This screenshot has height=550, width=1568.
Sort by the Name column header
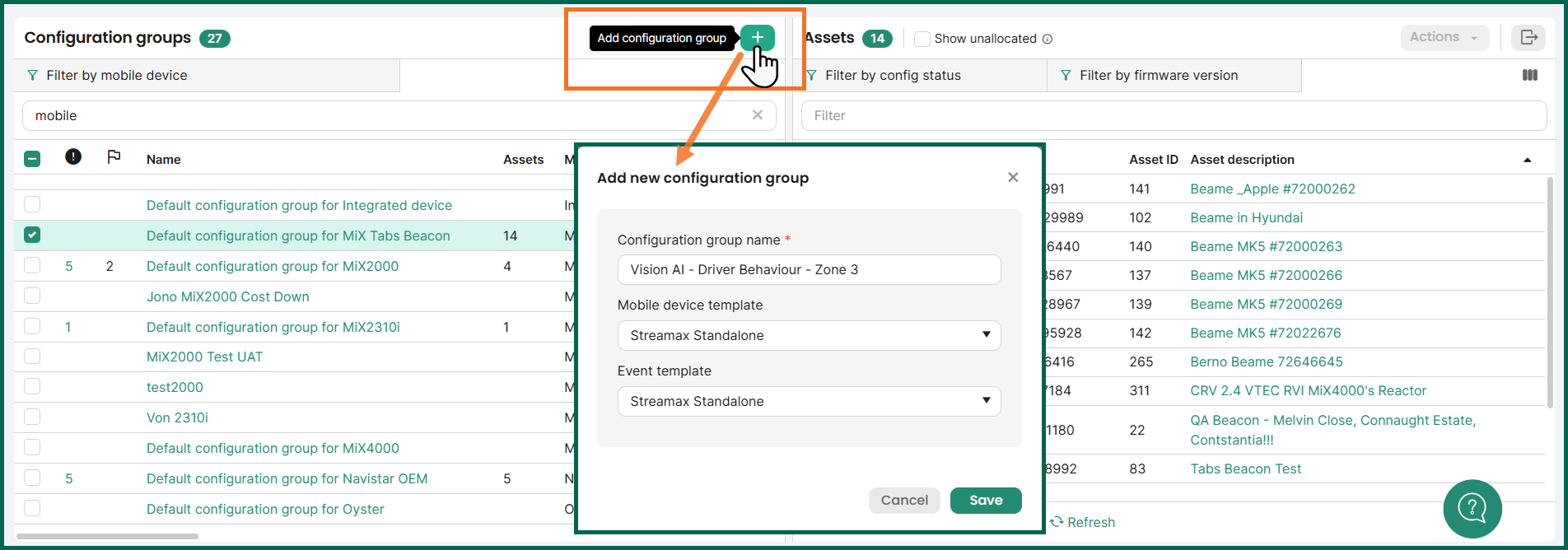(x=163, y=160)
